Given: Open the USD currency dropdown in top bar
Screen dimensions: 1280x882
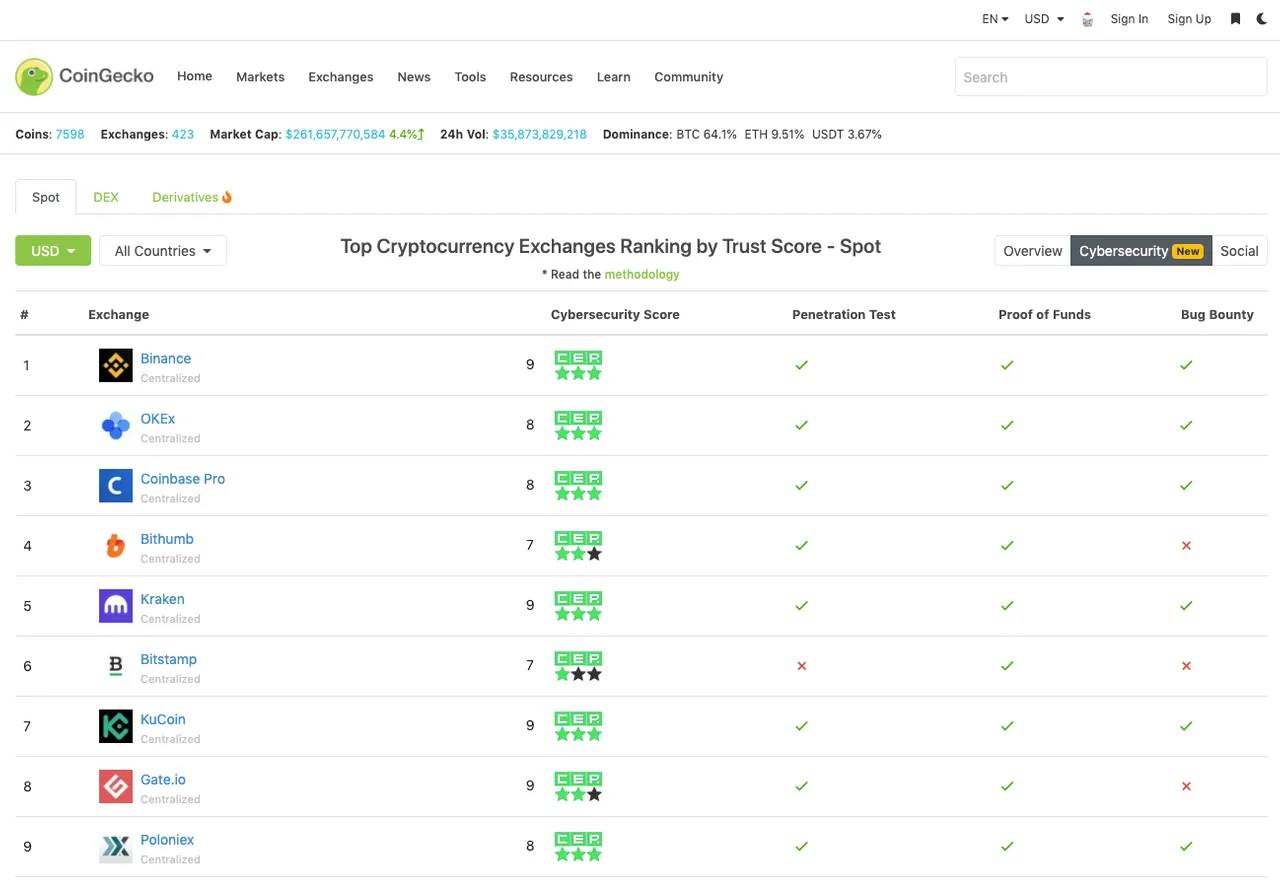Looking at the screenshot, I should point(1044,19).
